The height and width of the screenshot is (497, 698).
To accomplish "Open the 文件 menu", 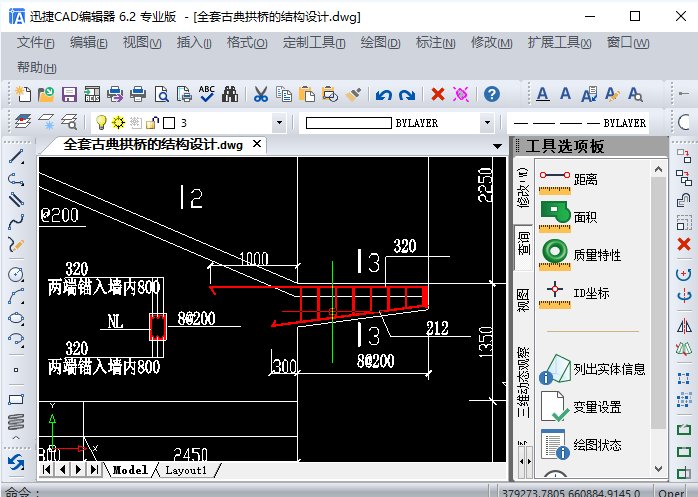I will 36,43.
